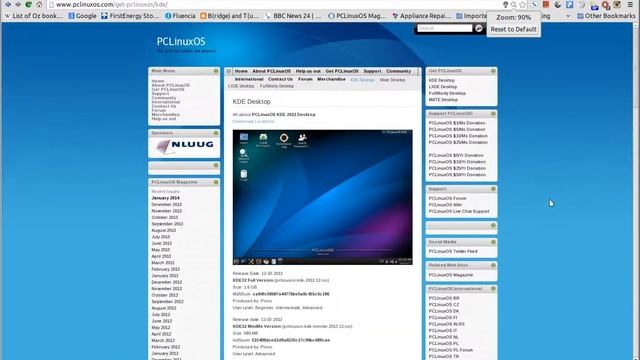Open Community in the top navigation
Screen dimensions: 640x360
click(x=398, y=71)
